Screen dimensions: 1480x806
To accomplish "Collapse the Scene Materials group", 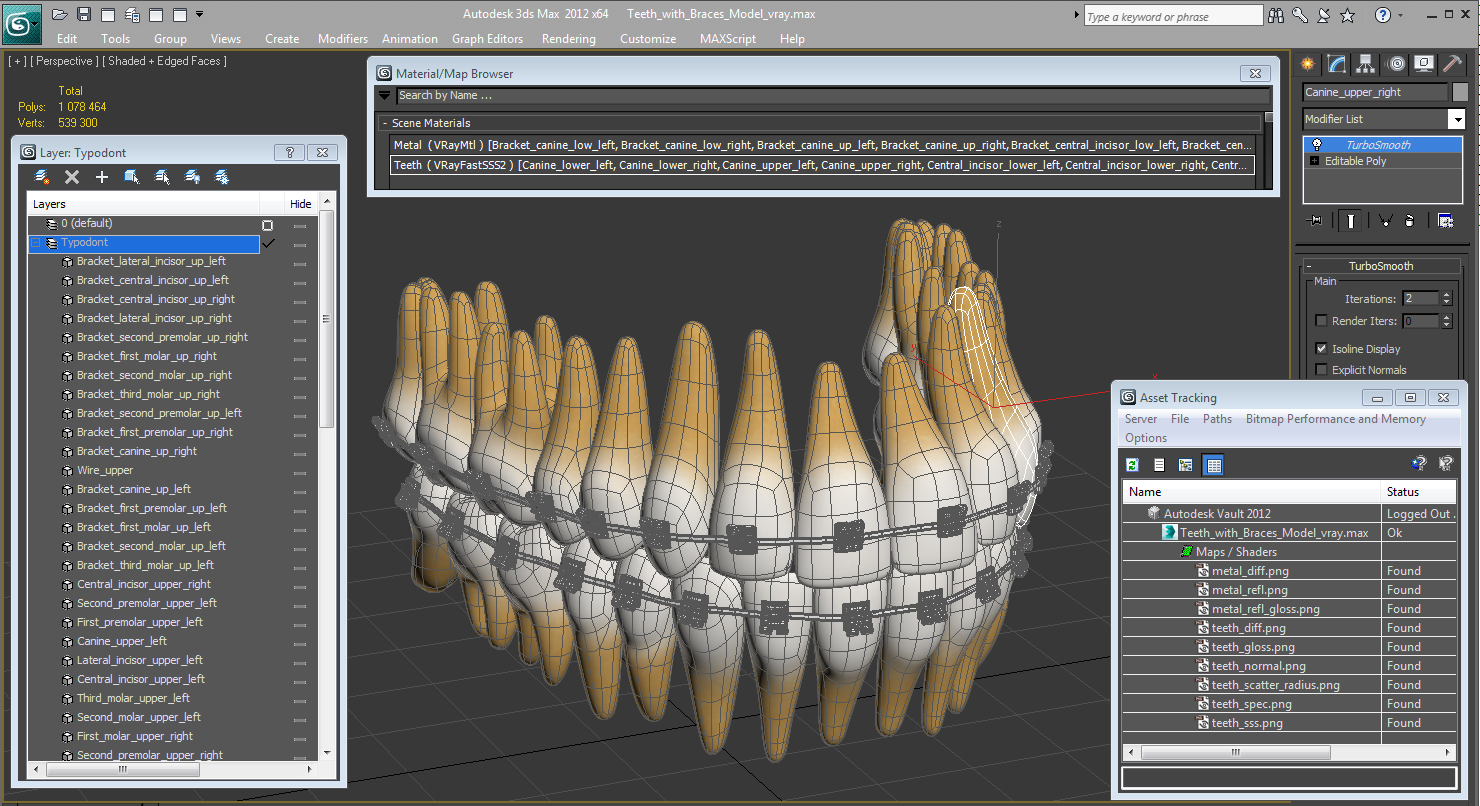I will [x=384, y=123].
